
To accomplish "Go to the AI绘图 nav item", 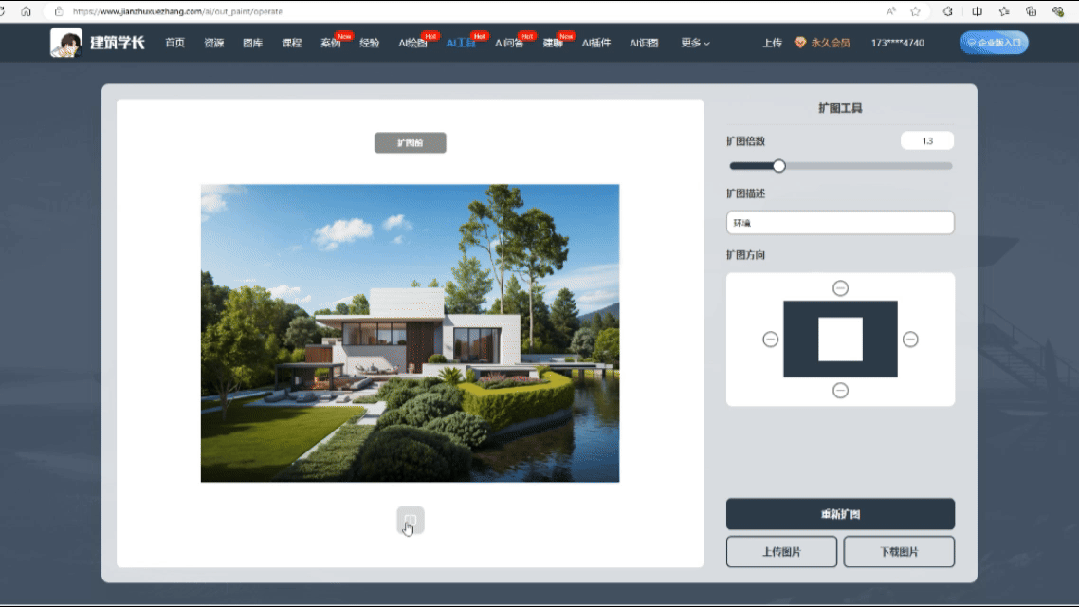I will point(413,43).
